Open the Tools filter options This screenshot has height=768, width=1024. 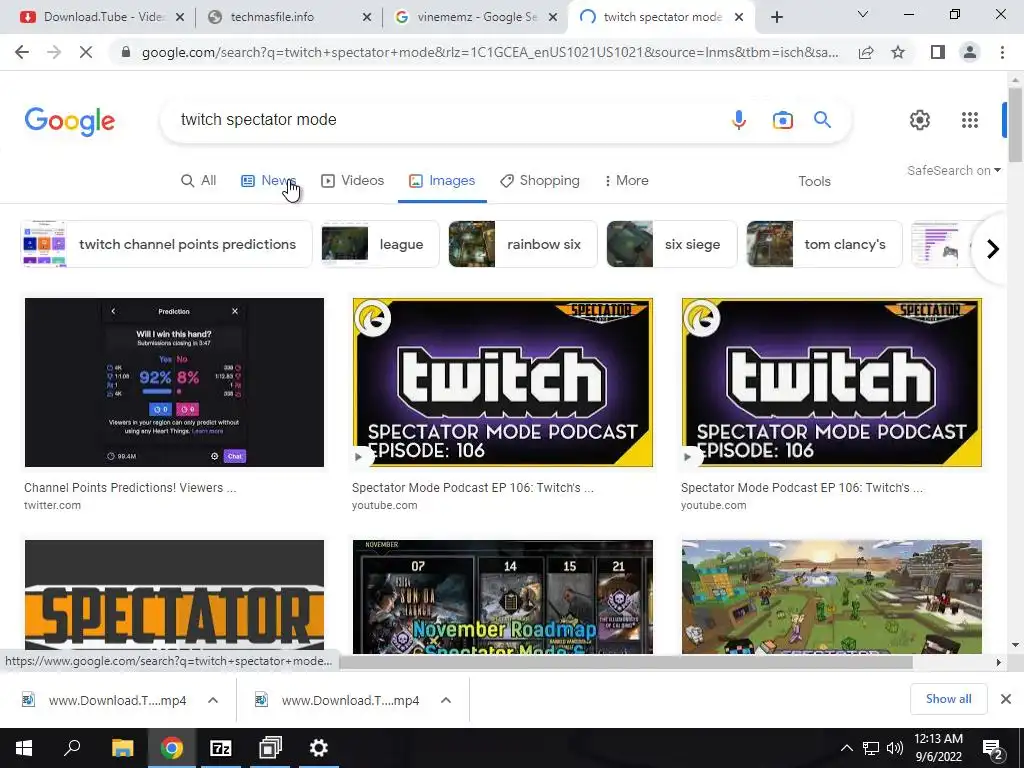(x=814, y=182)
